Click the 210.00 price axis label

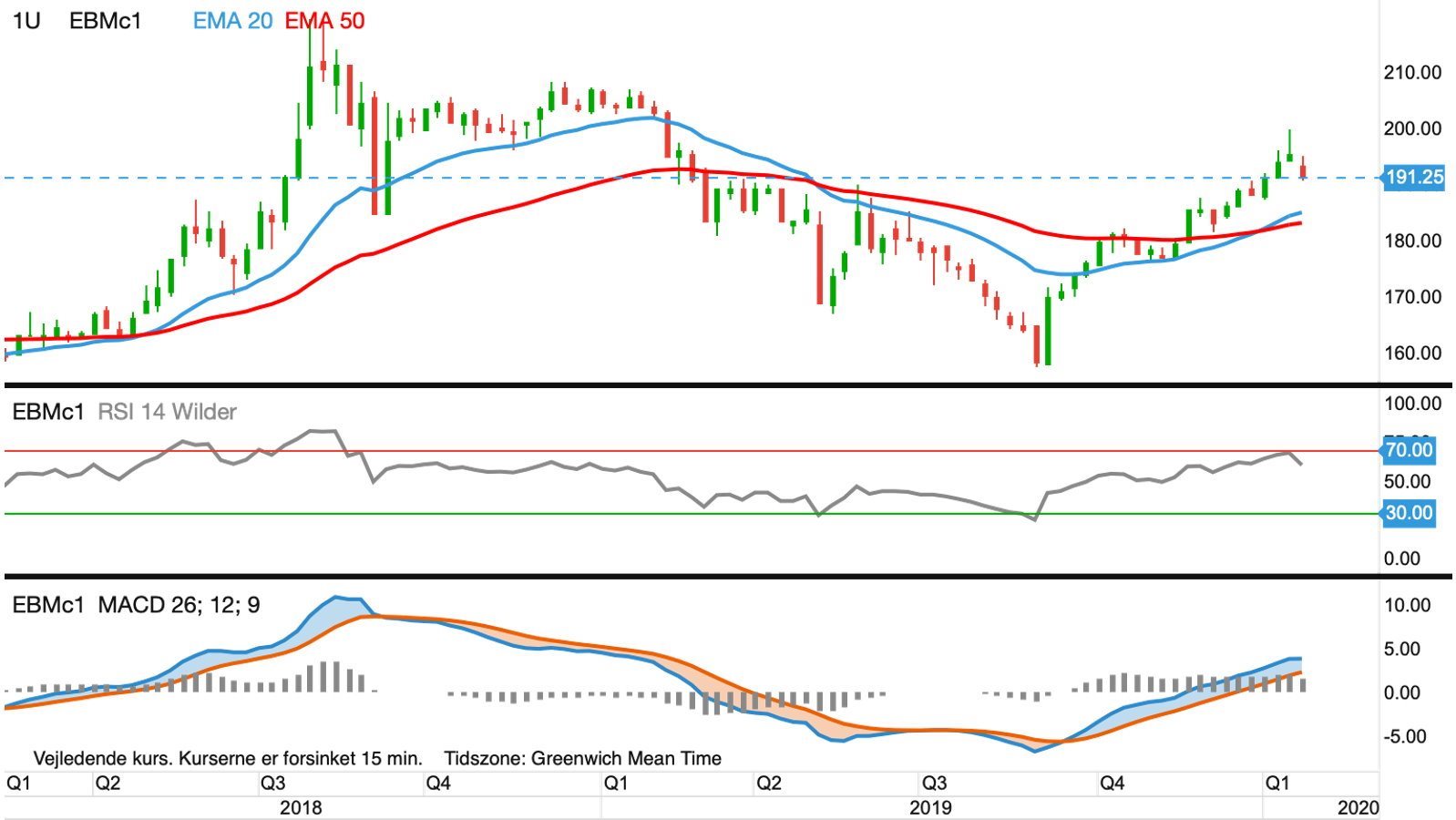point(1412,73)
